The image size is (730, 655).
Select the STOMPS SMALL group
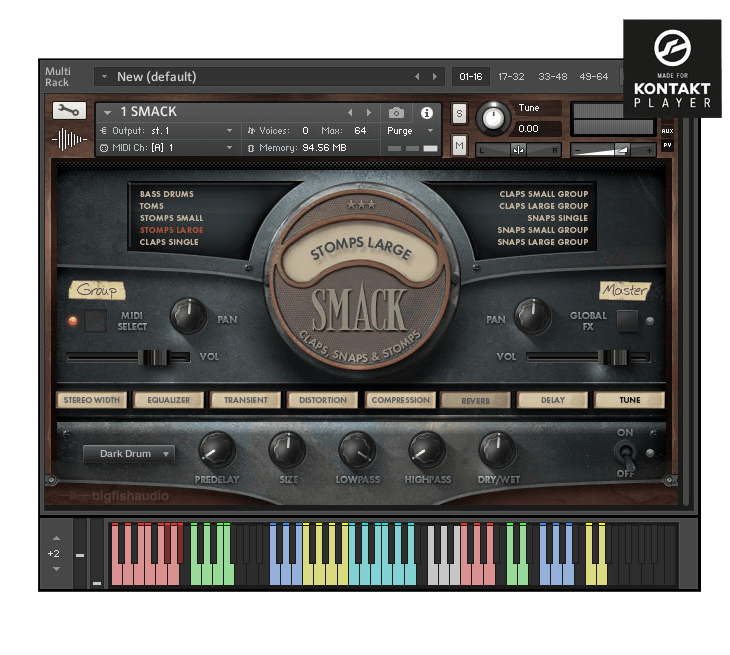click(x=171, y=218)
